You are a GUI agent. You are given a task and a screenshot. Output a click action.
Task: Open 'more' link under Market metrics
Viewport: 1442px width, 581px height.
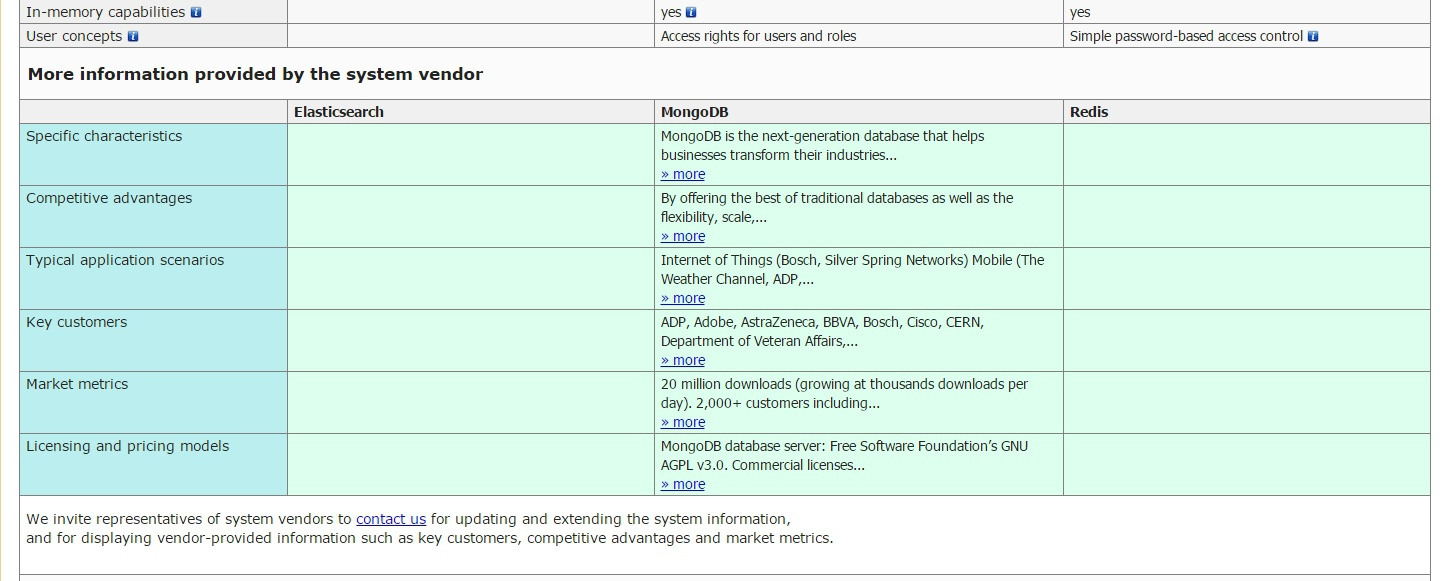(x=683, y=422)
